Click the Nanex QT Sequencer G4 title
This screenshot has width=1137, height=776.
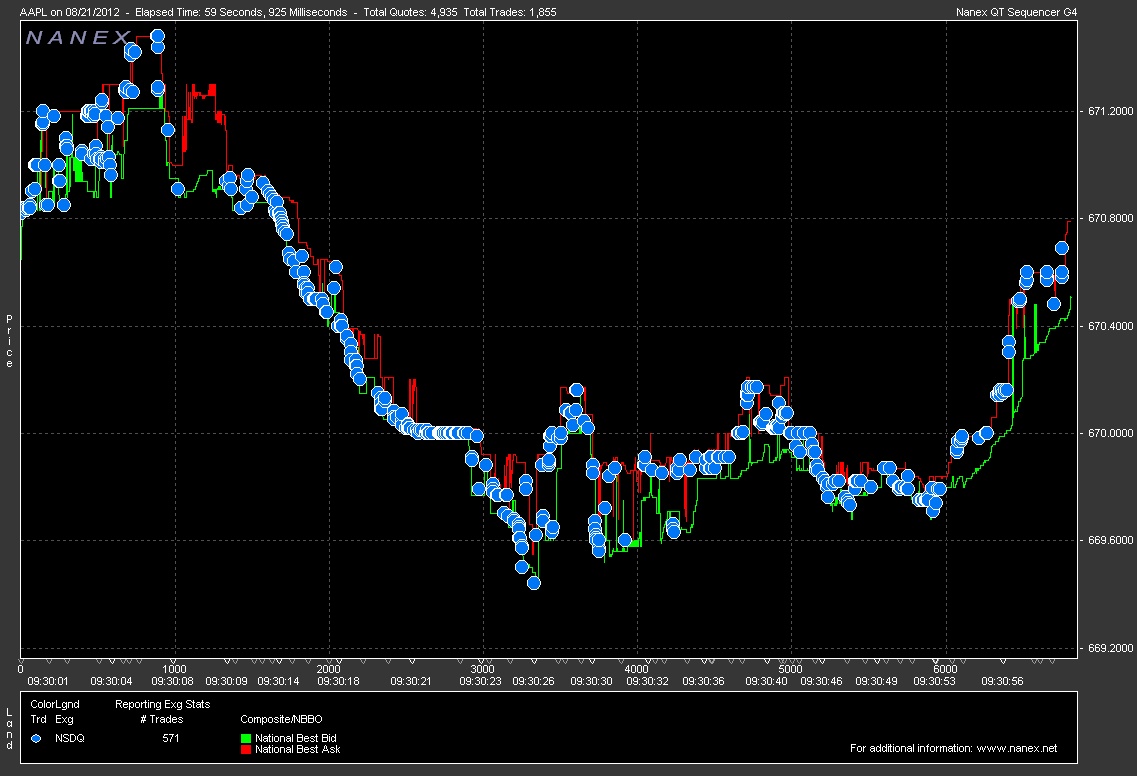[x=1017, y=12]
